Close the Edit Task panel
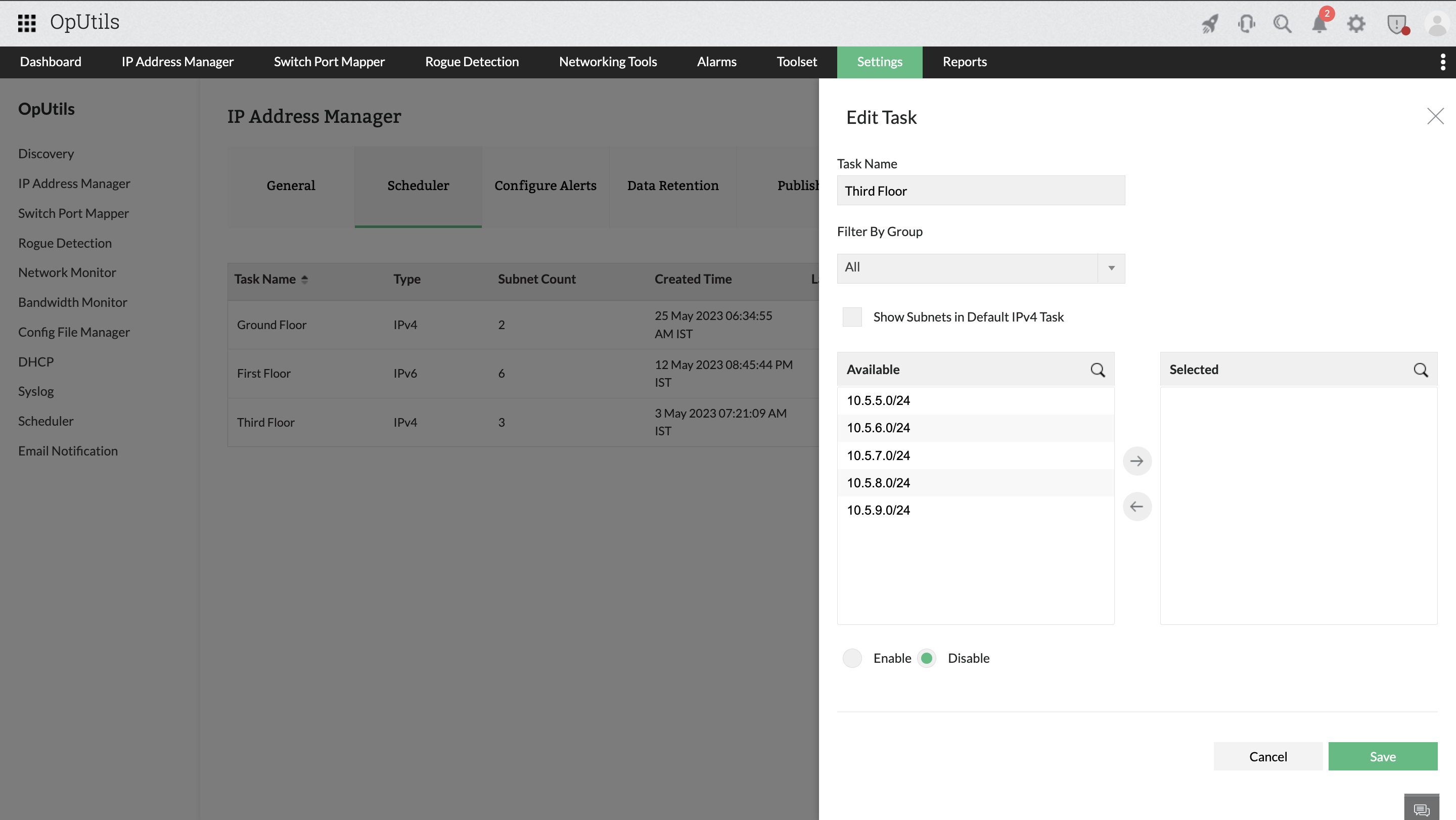The width and height of the screenshot is (1456, 820). click(1435, 116)
